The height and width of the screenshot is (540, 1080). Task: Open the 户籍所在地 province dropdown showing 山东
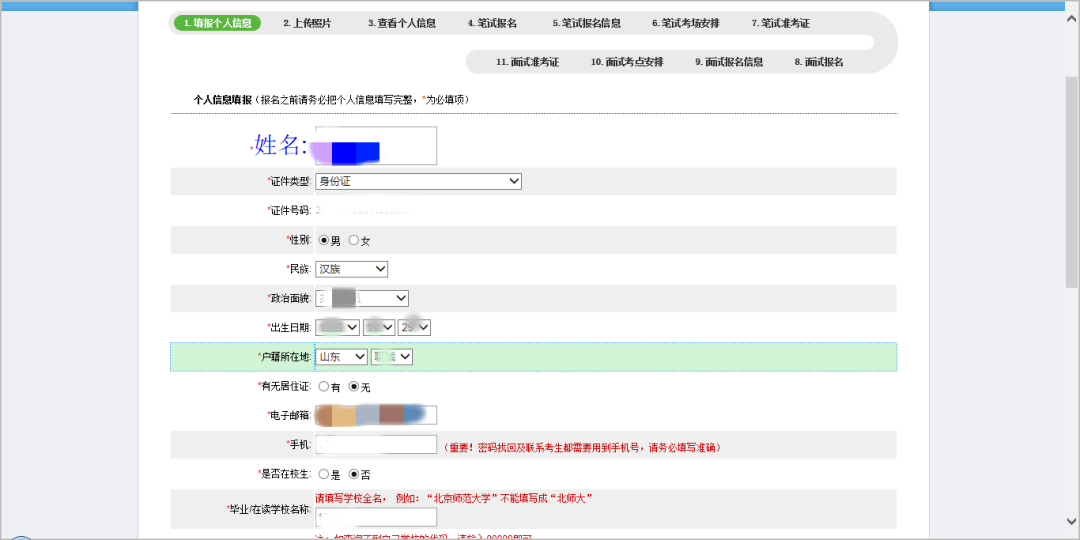point(341,356)
